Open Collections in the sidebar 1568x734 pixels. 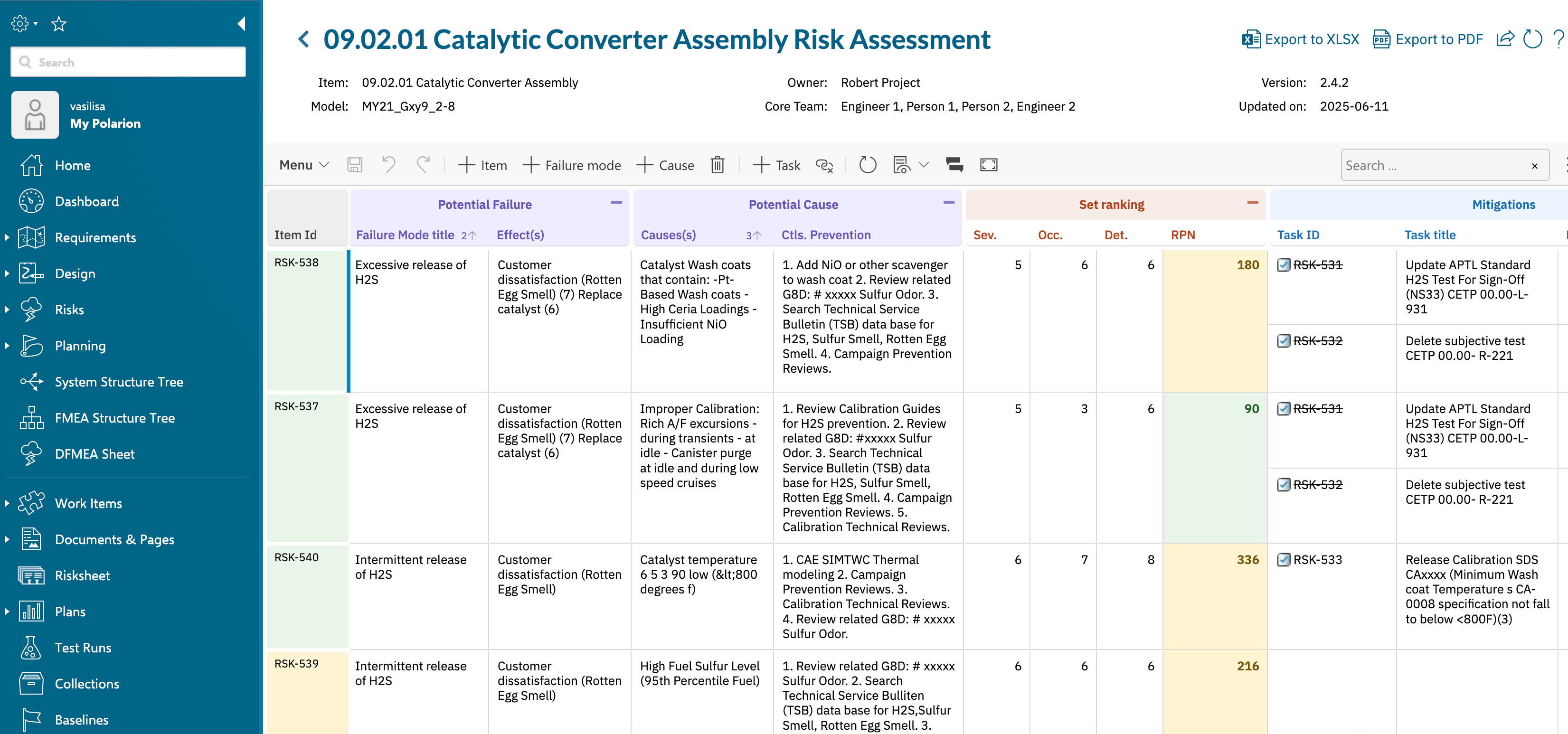86,684
